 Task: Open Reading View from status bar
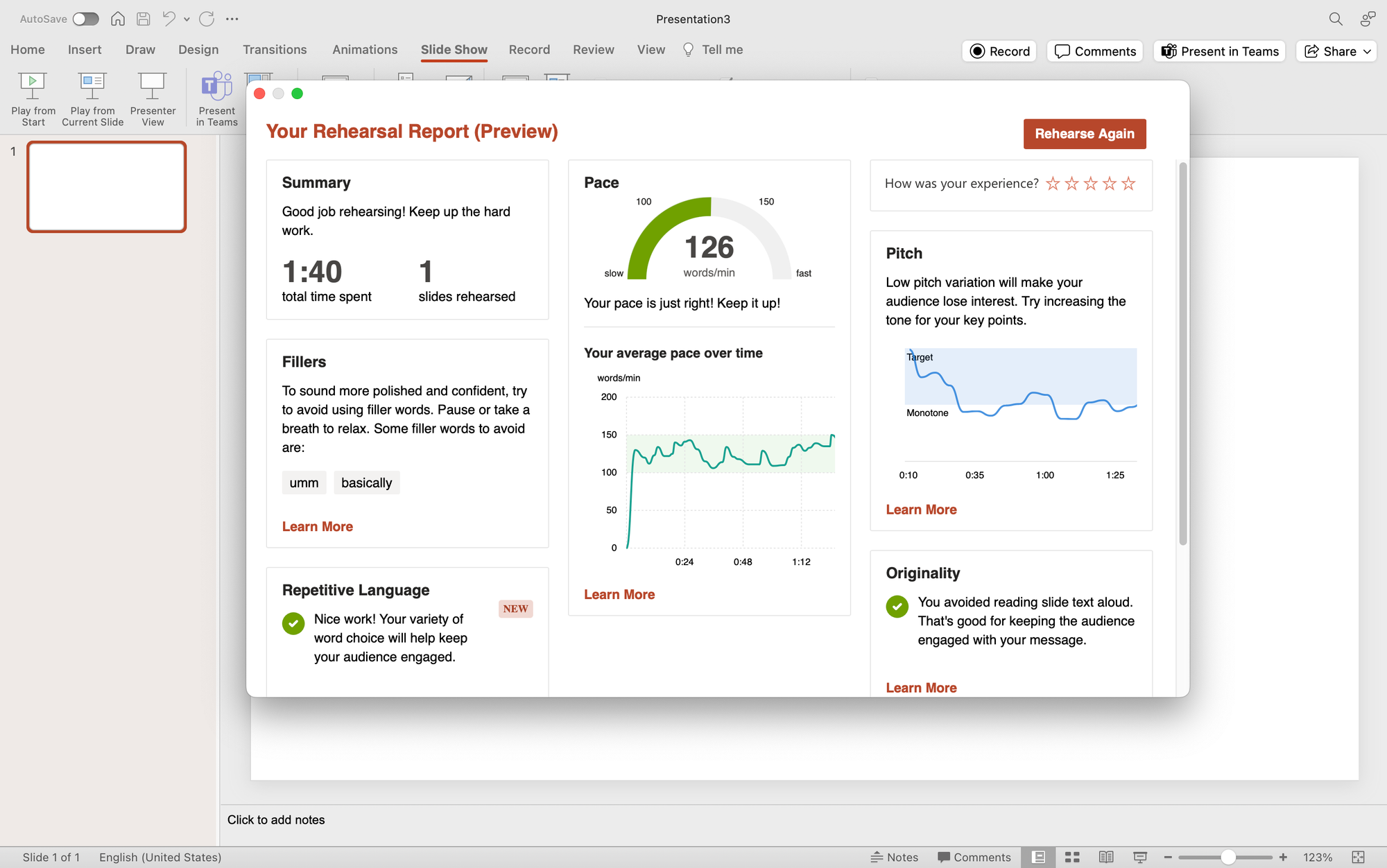tap(1106, 857)
